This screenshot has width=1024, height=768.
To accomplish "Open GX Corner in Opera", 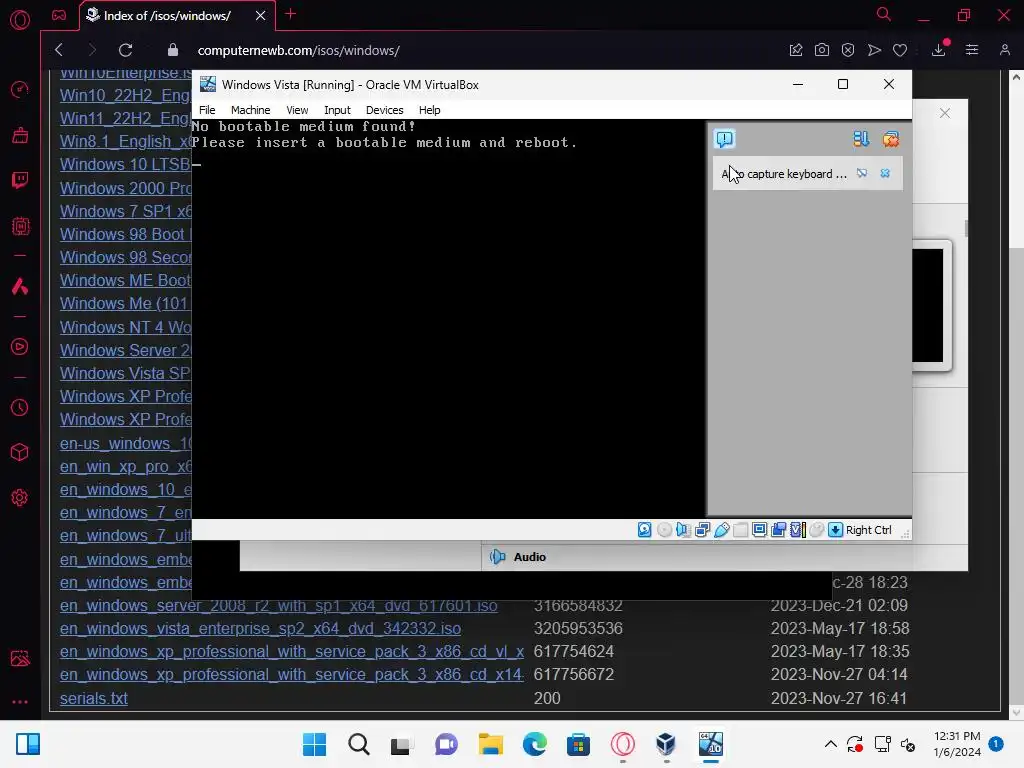I will click(x=59, y=15).
